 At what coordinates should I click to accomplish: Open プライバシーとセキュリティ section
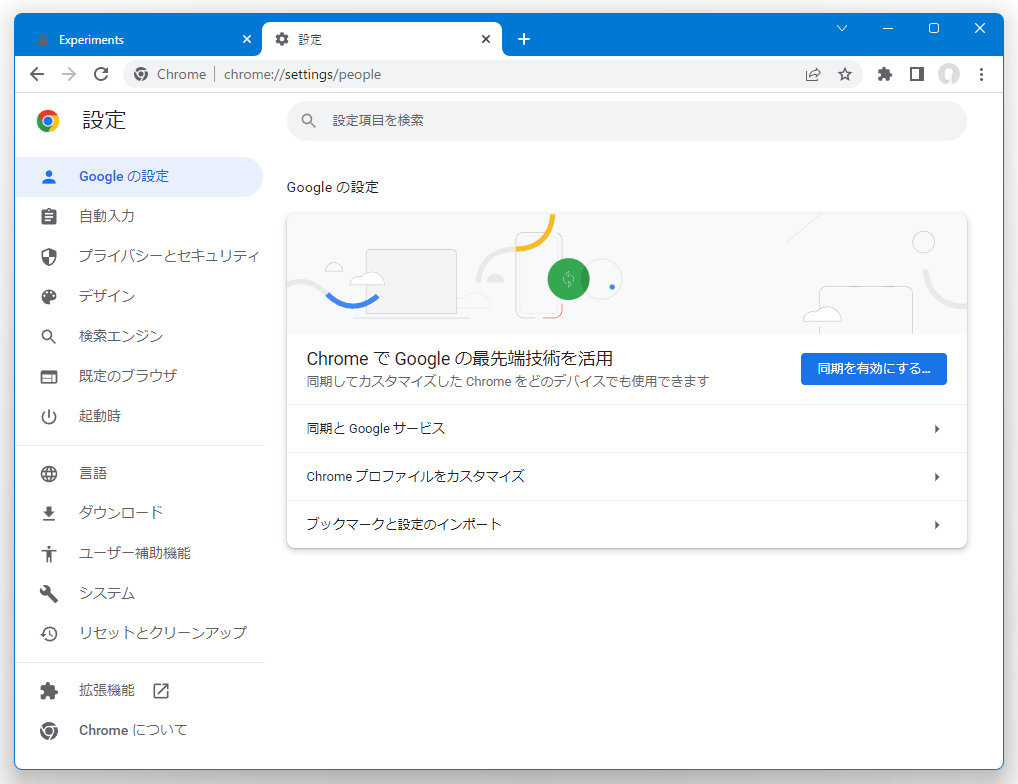point(139,256)
